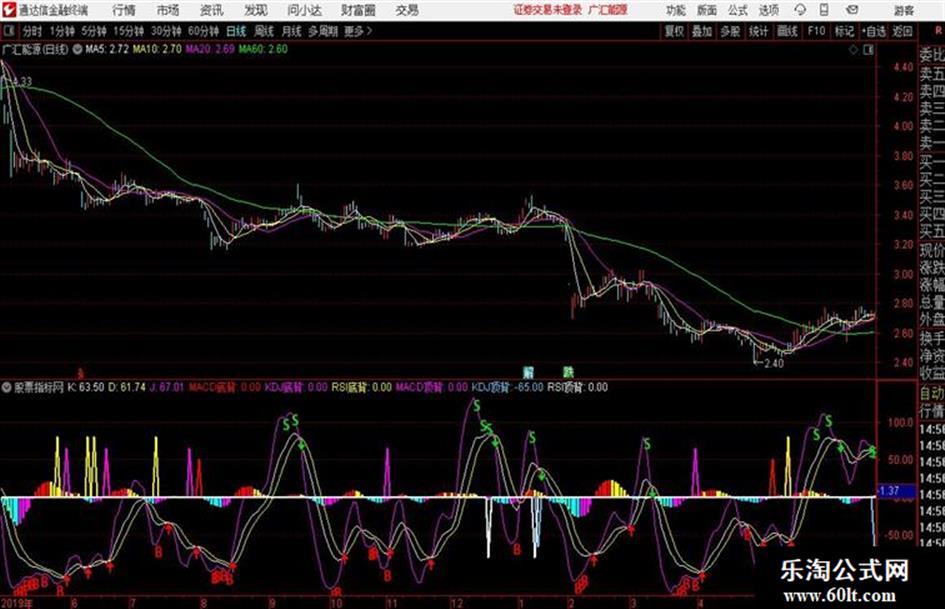The width and height of the screenshot is (945, 609).
Task: Click the 多股 multi-stock toolbar button
Action: 730,31
